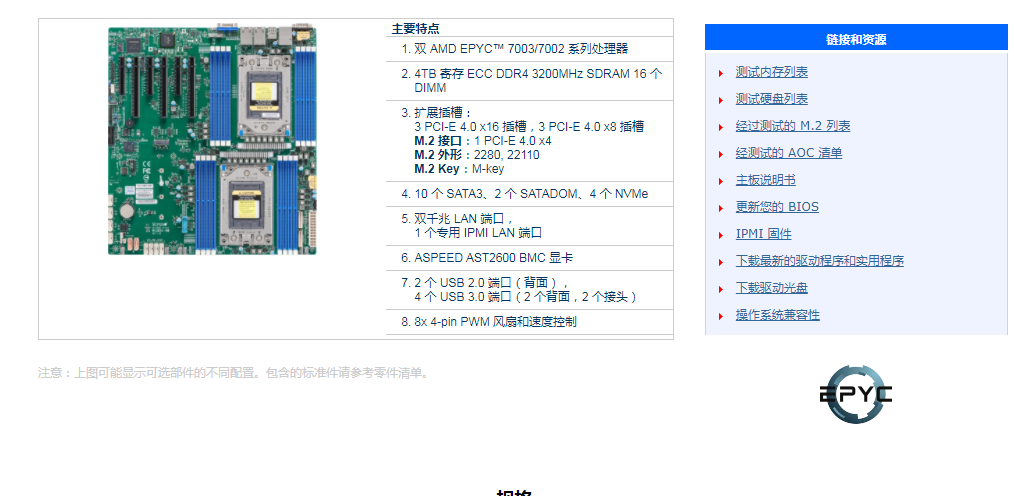Follow the 更新您的 BIOS link
The image size is (1014, 496).
pyautogui.click(x=776, y=207)
